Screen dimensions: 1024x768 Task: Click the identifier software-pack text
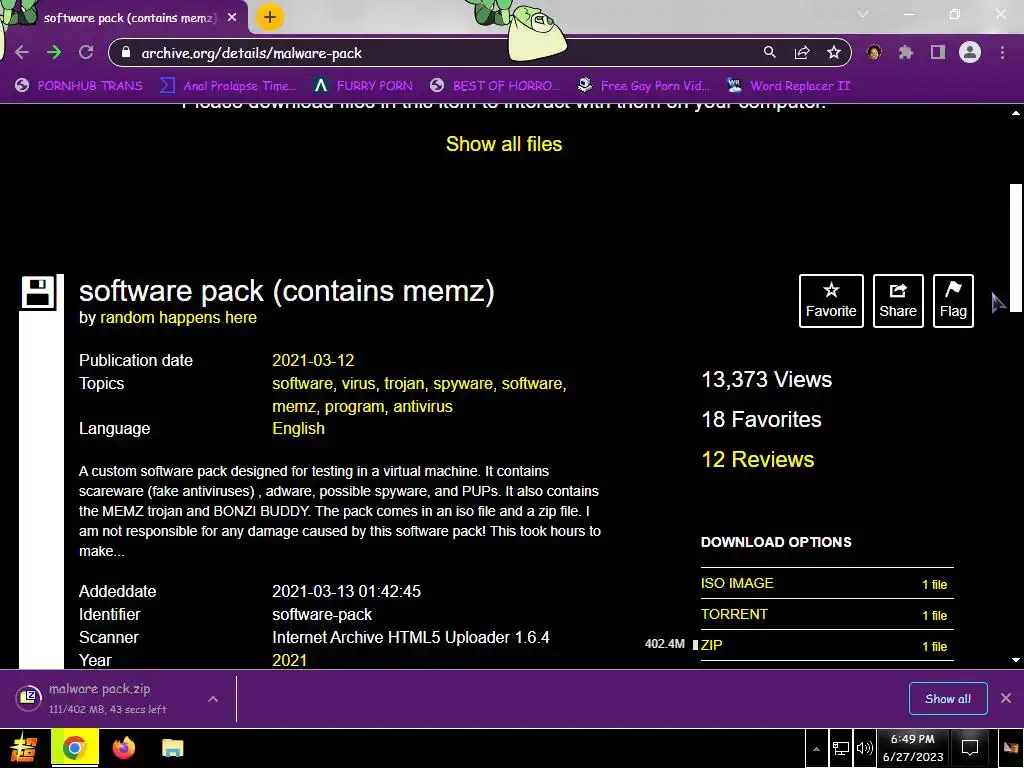322,615
